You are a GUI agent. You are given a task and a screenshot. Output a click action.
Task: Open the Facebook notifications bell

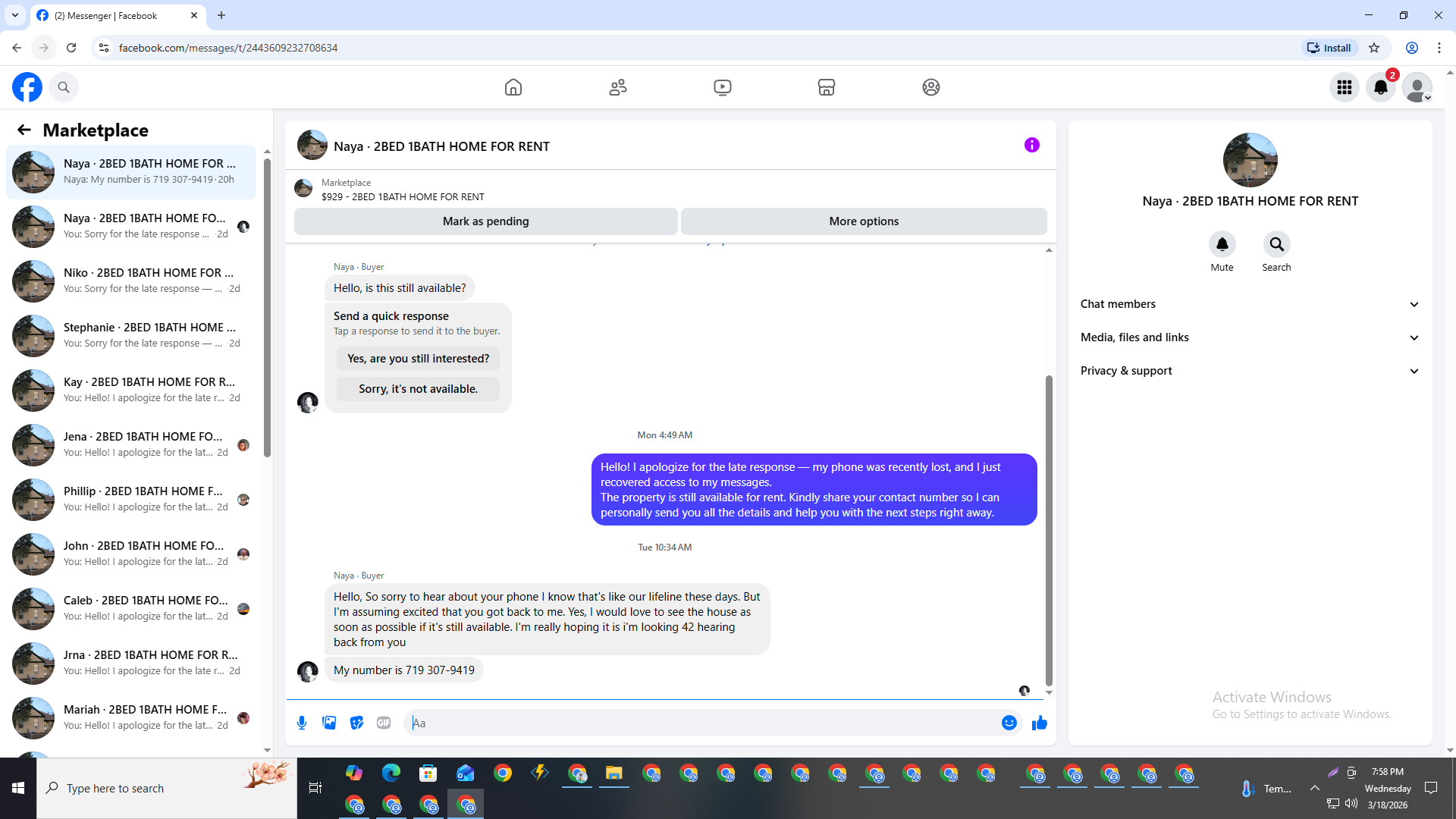[x=1380, y=87]
